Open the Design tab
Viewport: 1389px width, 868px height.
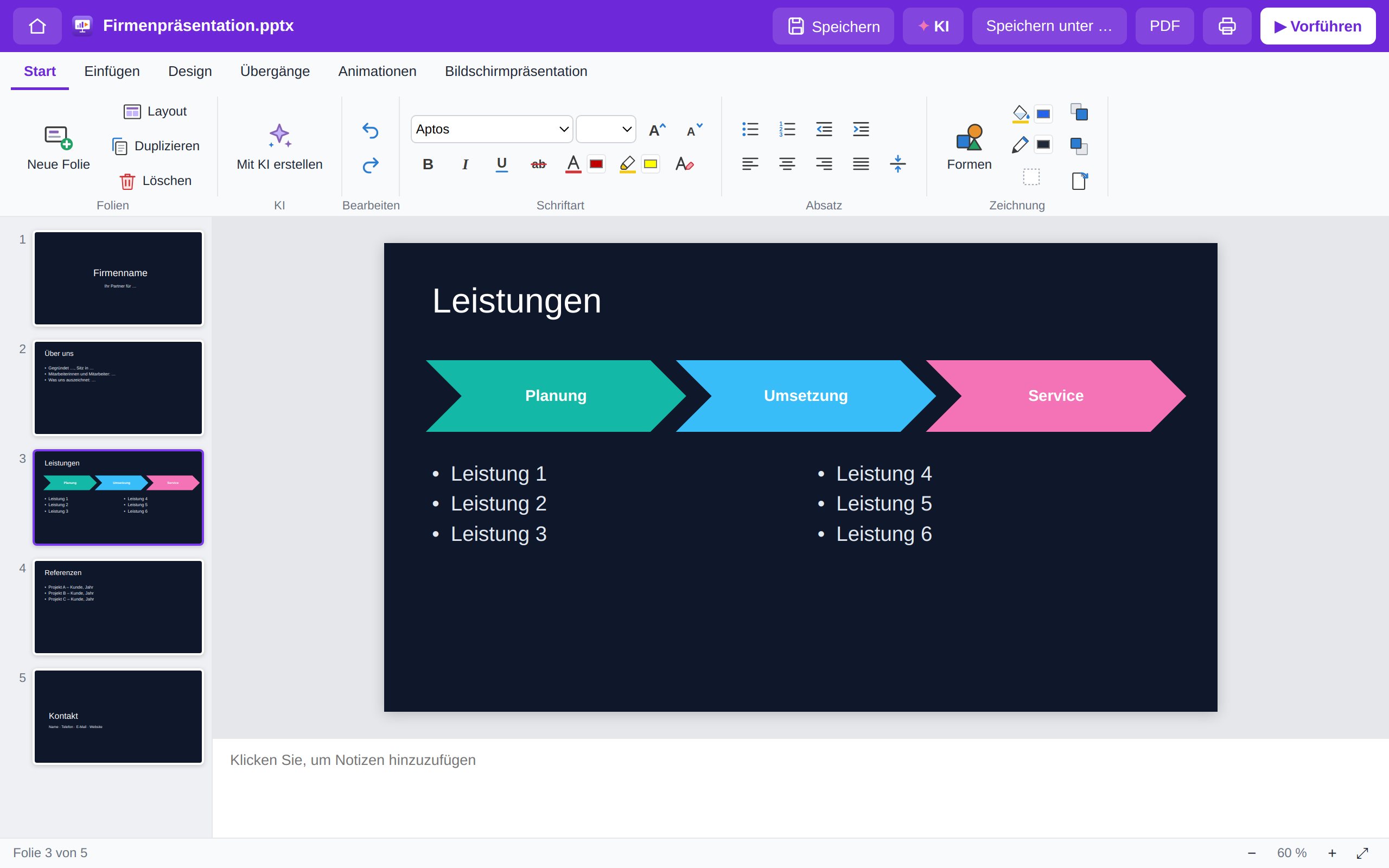click(x=190, y=71)
